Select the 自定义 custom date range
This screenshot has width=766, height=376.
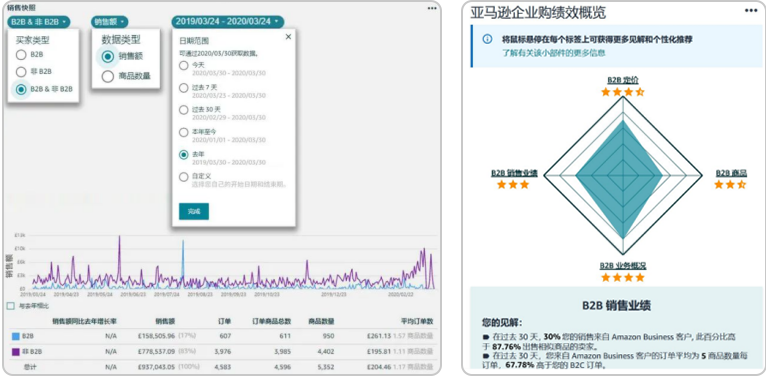coord(184,177)
